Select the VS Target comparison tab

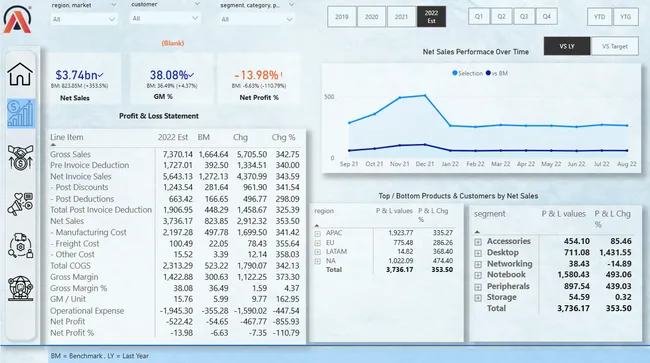[x=615, y=46]
